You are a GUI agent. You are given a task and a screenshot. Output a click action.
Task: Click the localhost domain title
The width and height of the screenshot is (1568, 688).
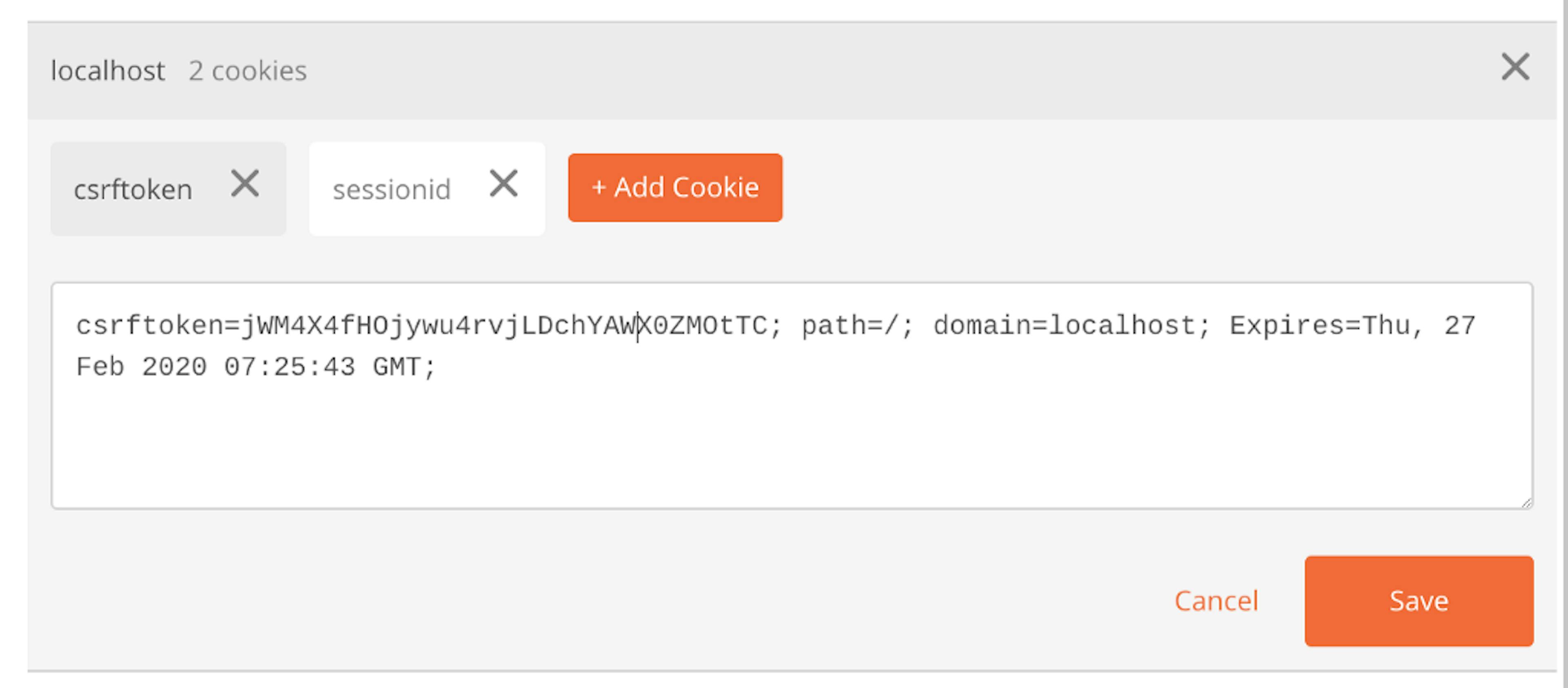pyautogui.click(x=107, y=71)
